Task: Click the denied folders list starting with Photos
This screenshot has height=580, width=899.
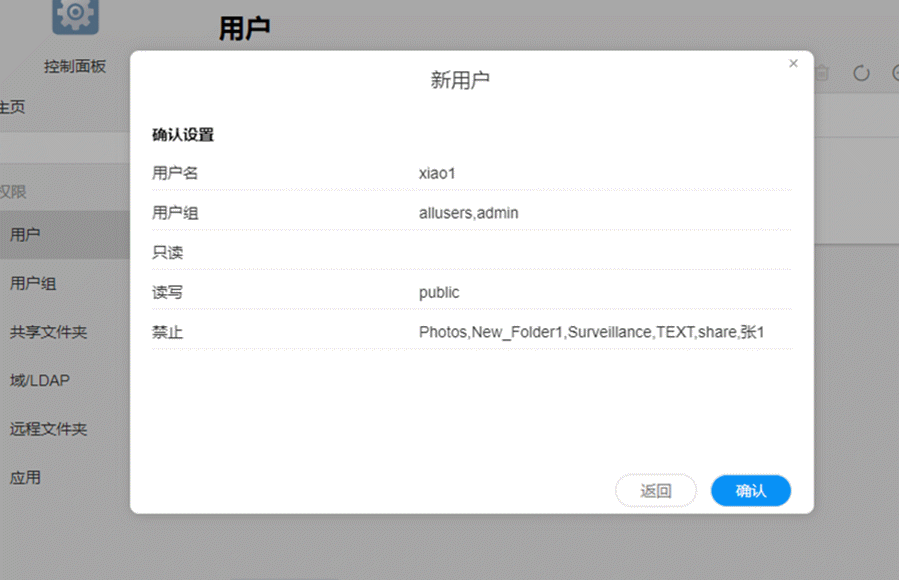Action: [x=591, y=332]
